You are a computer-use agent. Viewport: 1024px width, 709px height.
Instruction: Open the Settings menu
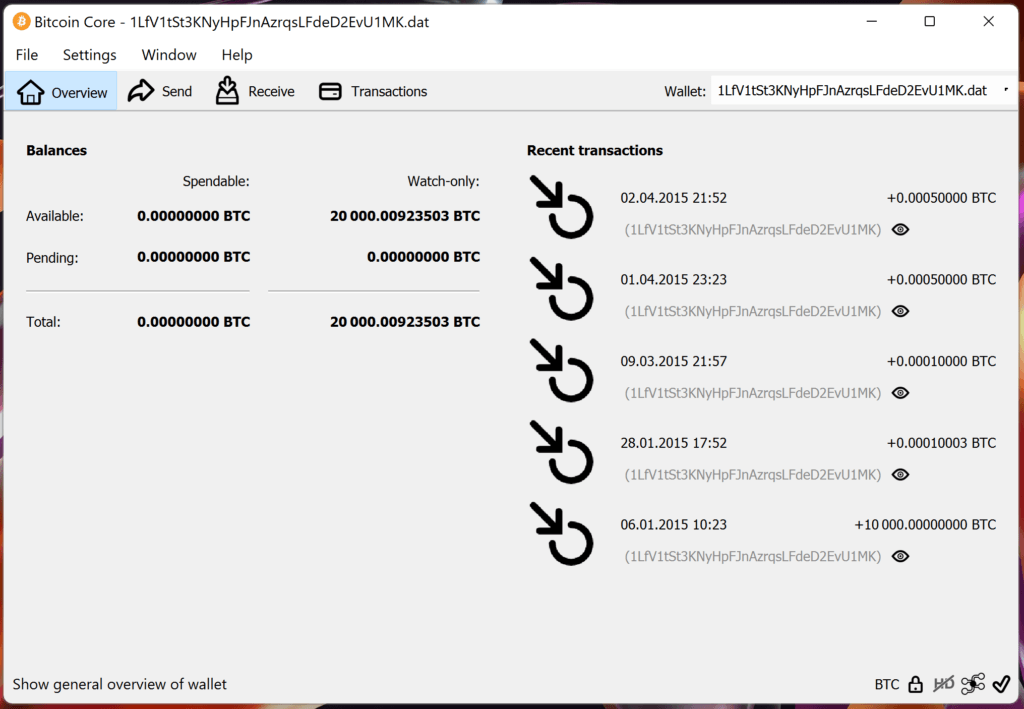[x=89, y=55]
